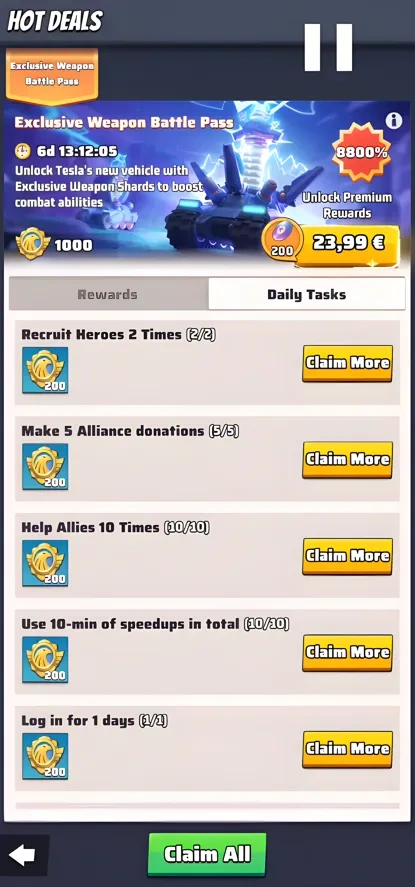The height and width of the screenshot is (887, 415).
Task: Tap reward badge for speedups task
Action: 45,660
